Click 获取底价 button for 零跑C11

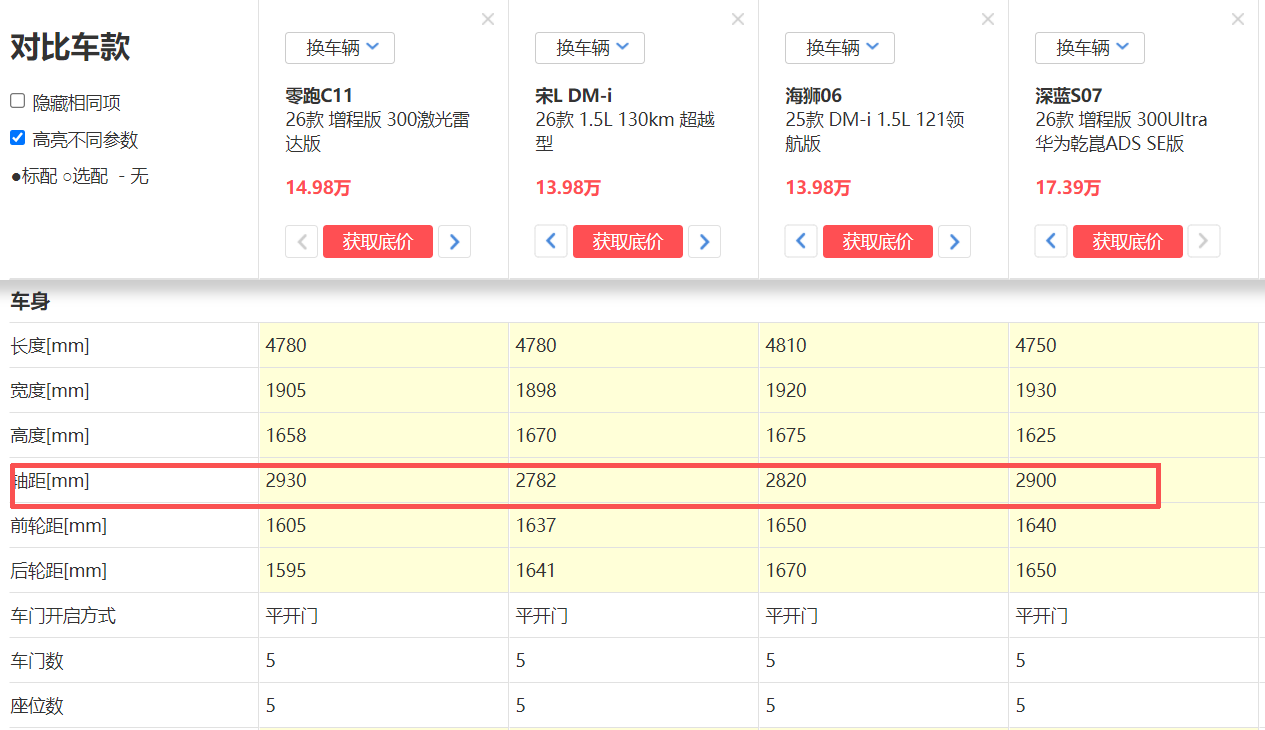(x=377, y=241)
